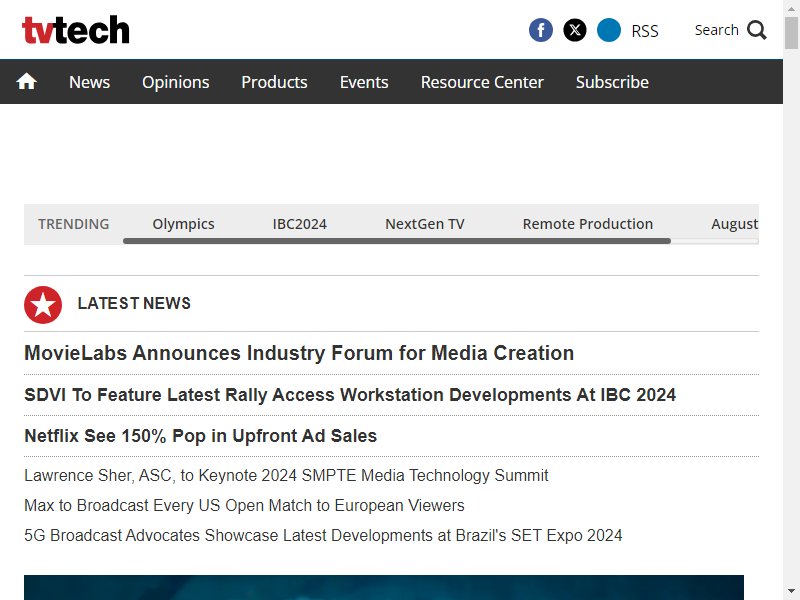Open the RSS feed link
The width and height of the screenshot is (800, 600).
pyautogui.click(x=645, y=31)
